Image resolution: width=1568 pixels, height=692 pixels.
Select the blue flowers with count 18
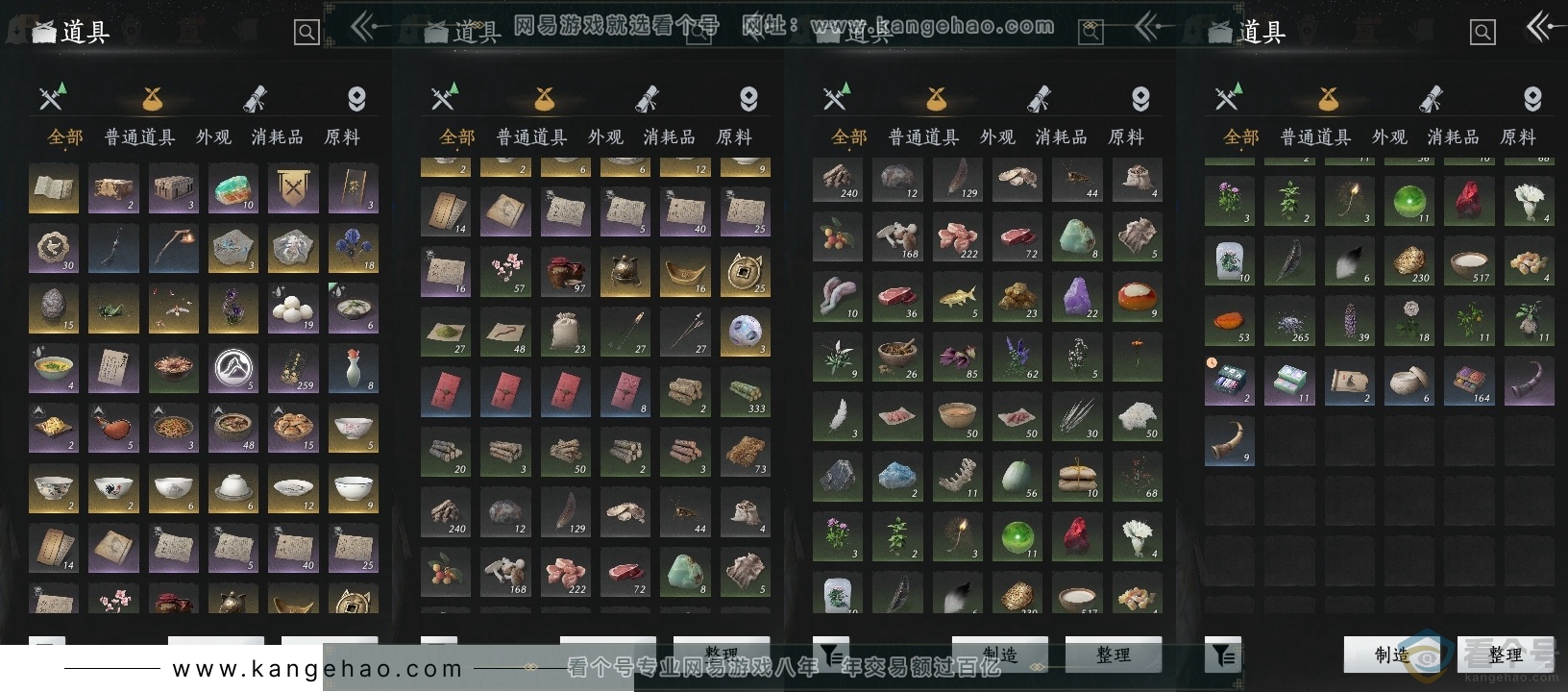354,249
